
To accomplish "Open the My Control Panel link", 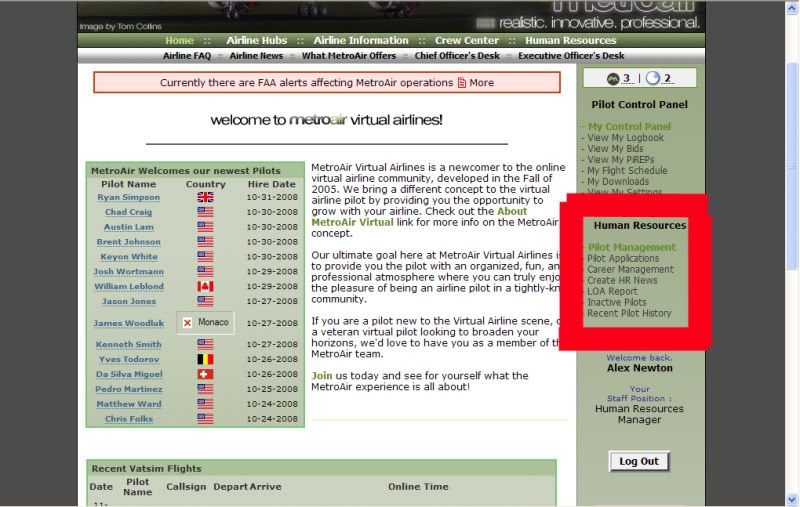I will point(629,126).
